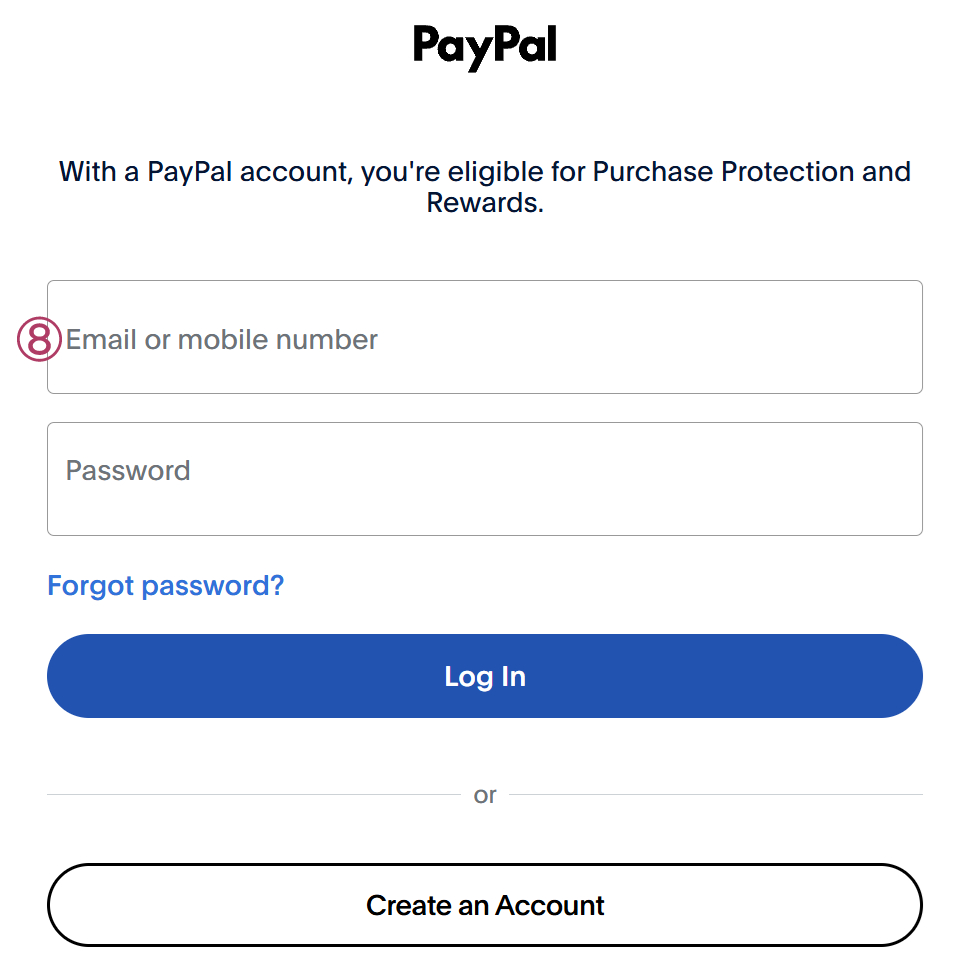Click the circled number 8 marker
Screen dimensions: 970x965
(x=40, y=337)
